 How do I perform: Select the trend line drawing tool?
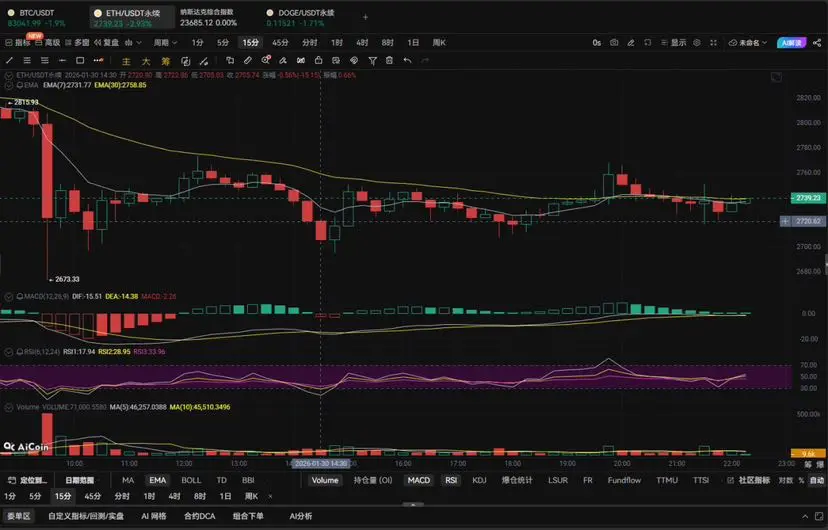pos(9,61)
